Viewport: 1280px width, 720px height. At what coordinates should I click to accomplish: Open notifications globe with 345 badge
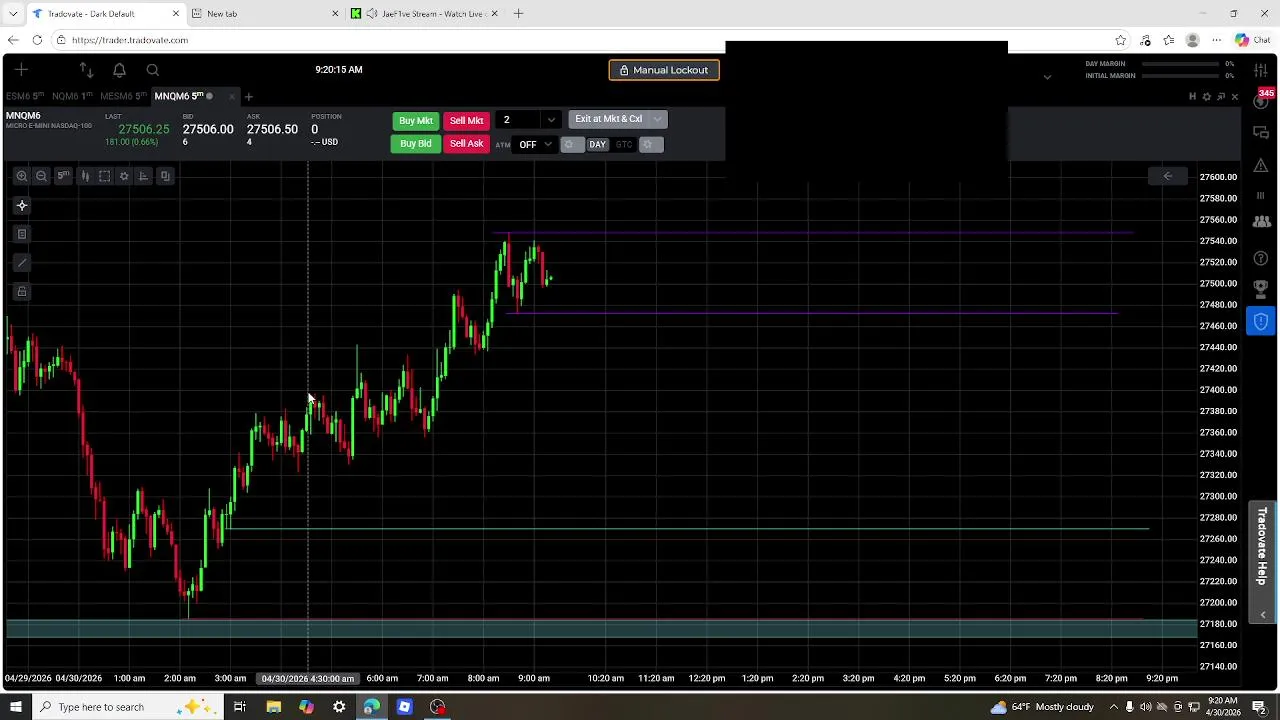1262,100
